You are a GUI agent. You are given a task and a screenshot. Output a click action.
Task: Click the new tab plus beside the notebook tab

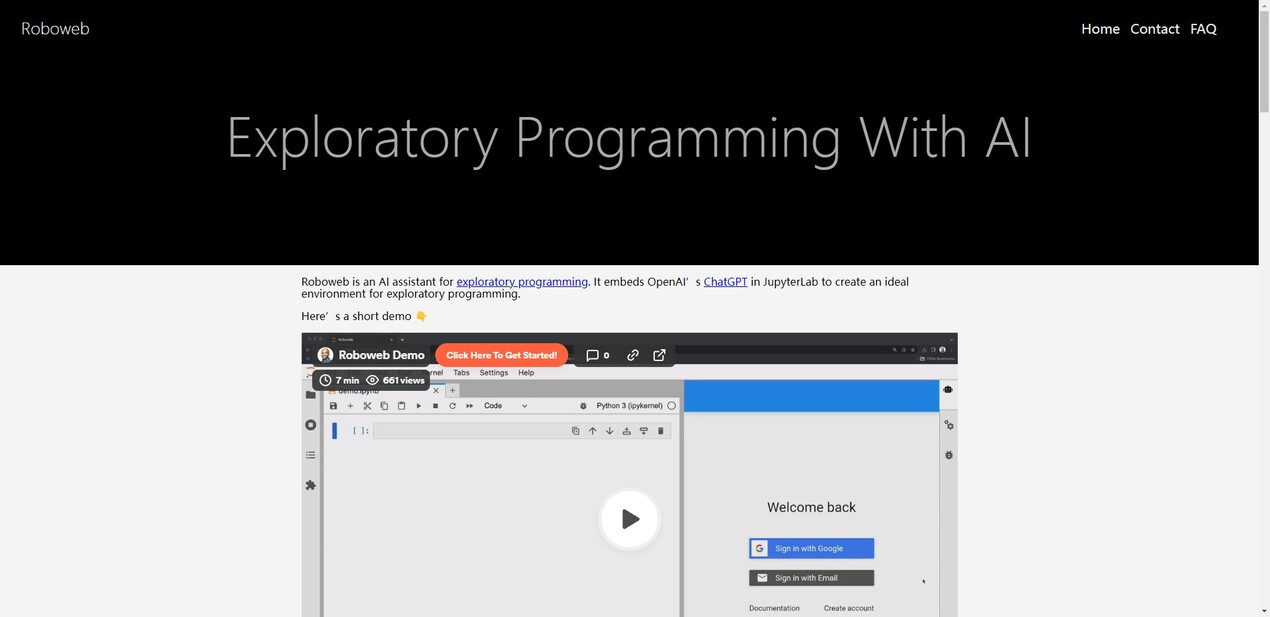tap(452, 391)
